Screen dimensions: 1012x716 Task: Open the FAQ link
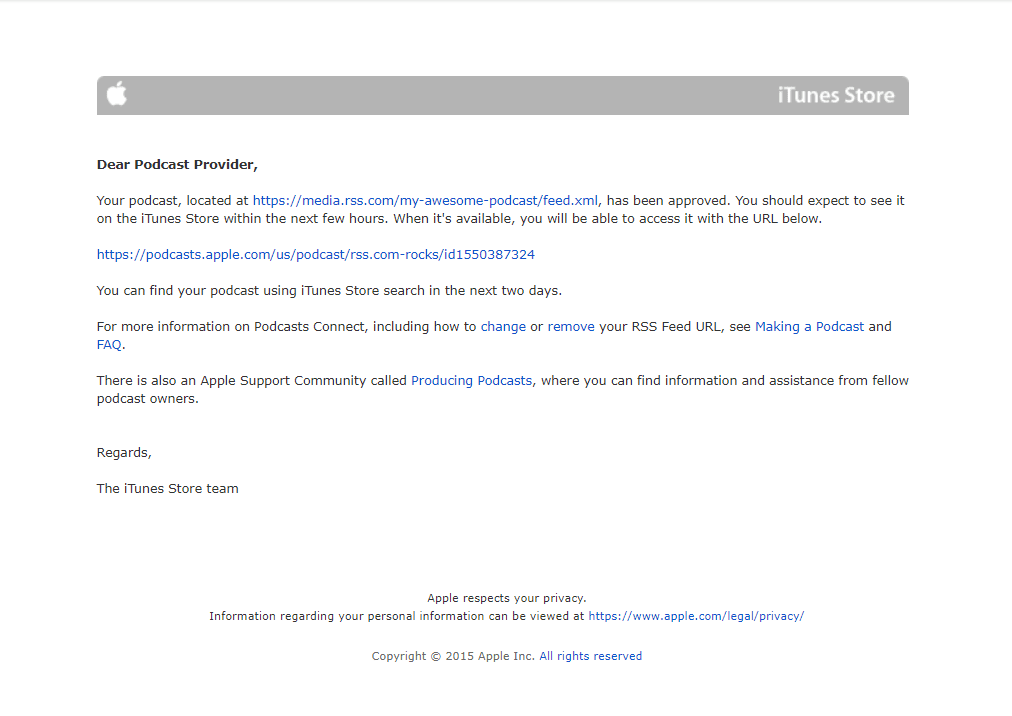click(x=108, y=344)
